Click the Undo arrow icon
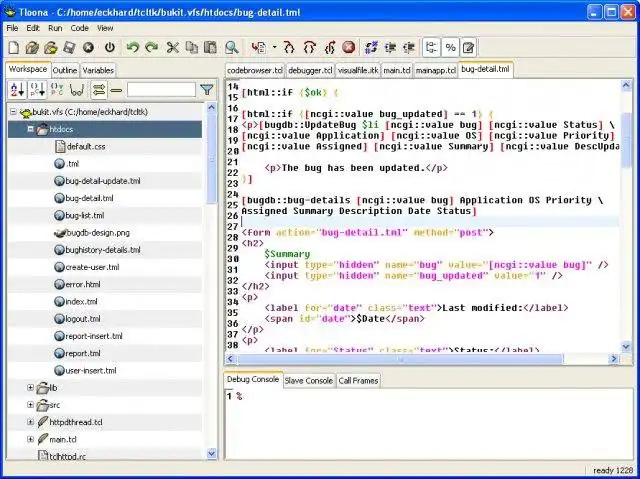 [133, 47]
